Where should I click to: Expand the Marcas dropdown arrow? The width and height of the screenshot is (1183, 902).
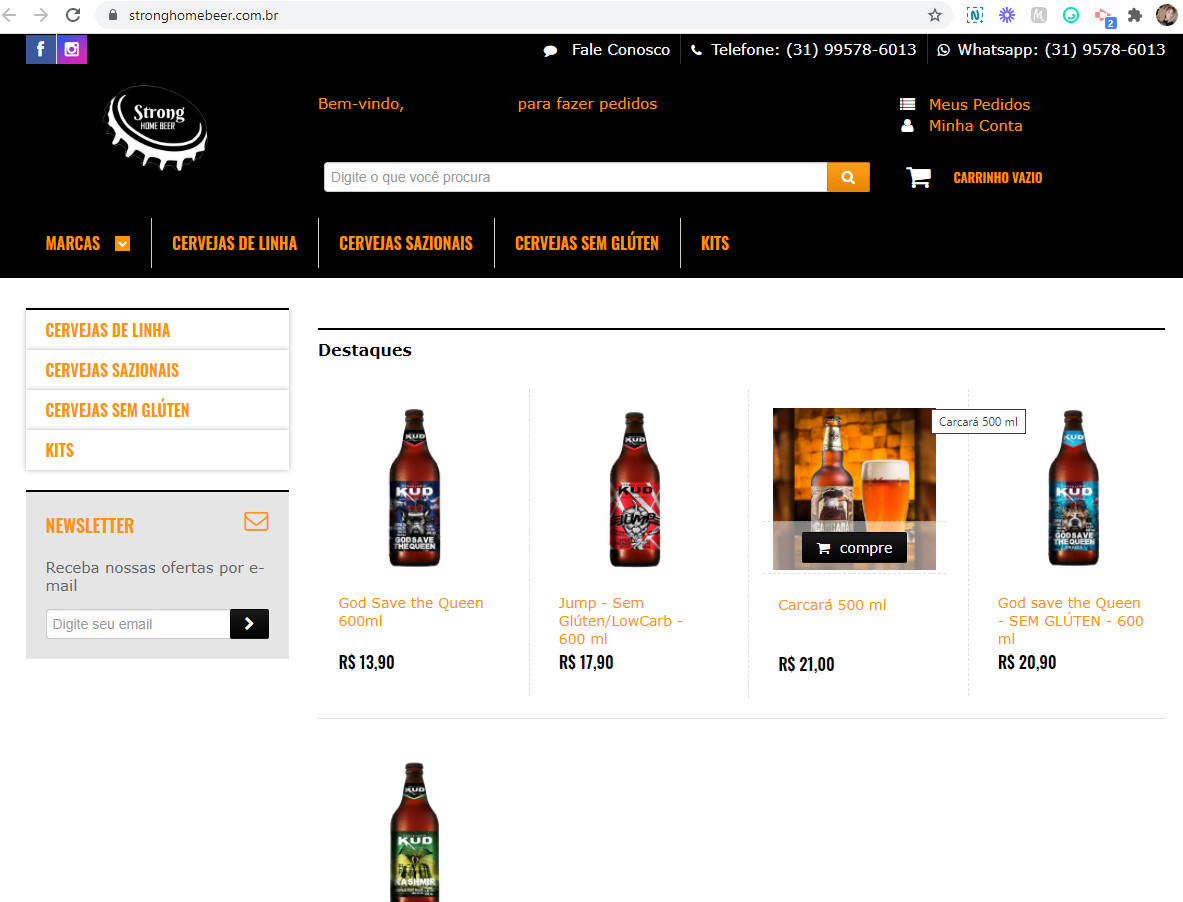point(122,244)
